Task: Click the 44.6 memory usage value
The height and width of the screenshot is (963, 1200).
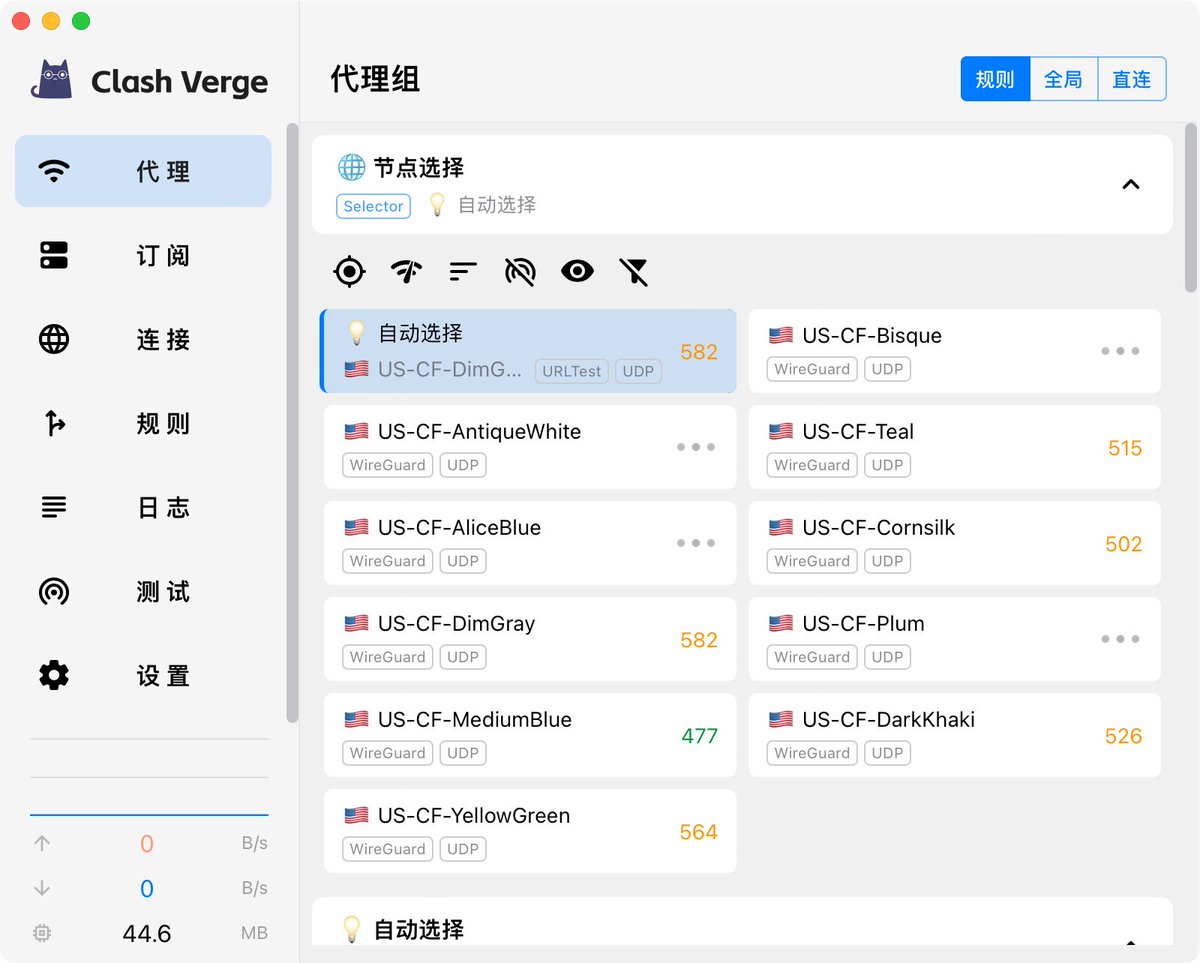Action: point(147,934)
